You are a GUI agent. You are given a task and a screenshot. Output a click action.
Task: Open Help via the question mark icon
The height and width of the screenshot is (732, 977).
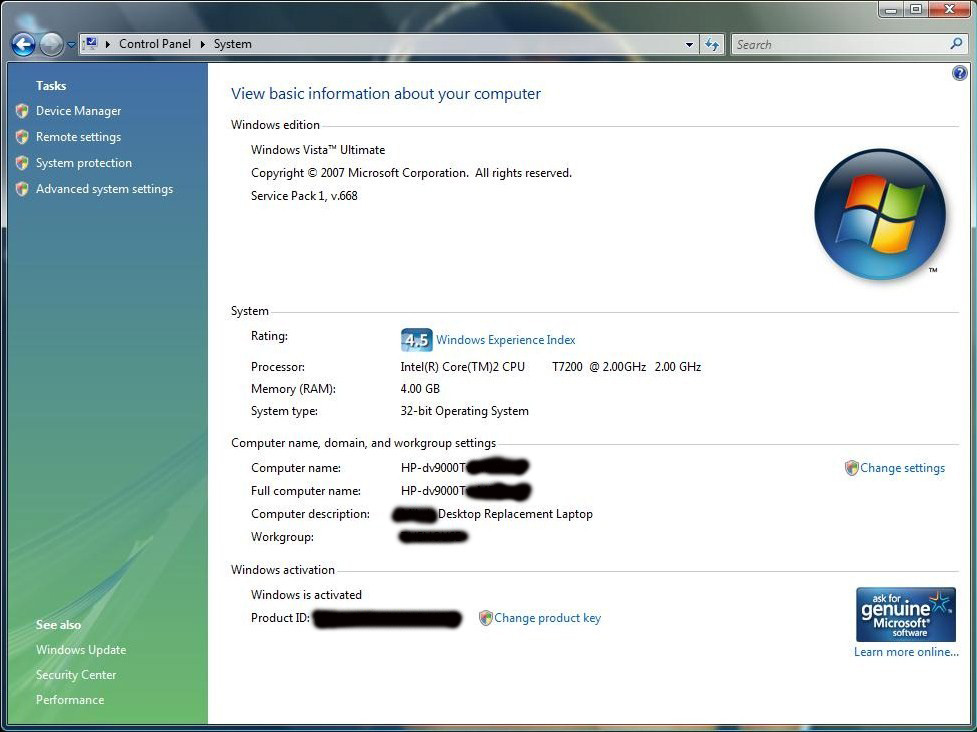point(960,74)
